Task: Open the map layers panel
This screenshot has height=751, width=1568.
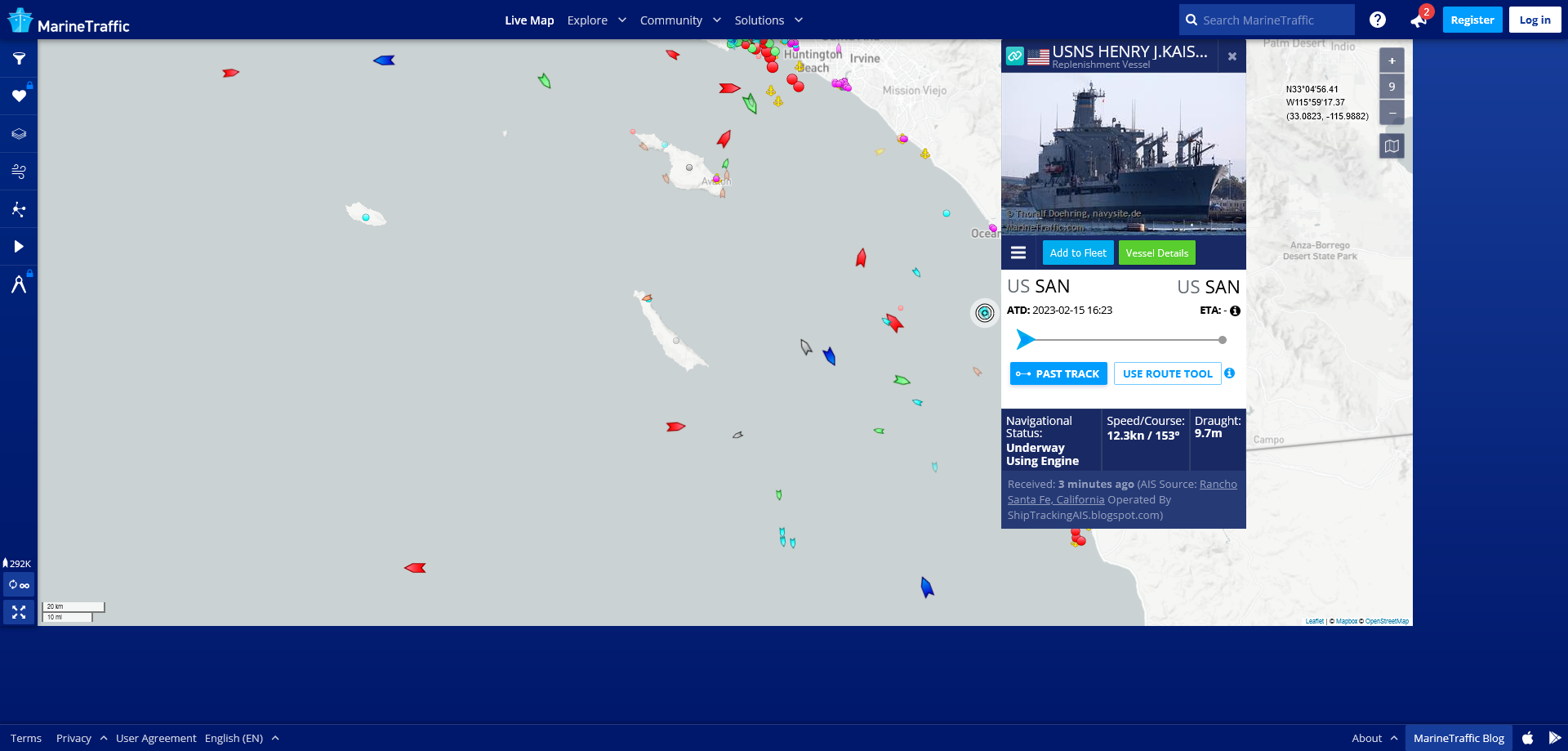Action: pyautogui.click(x=19, y=134)
